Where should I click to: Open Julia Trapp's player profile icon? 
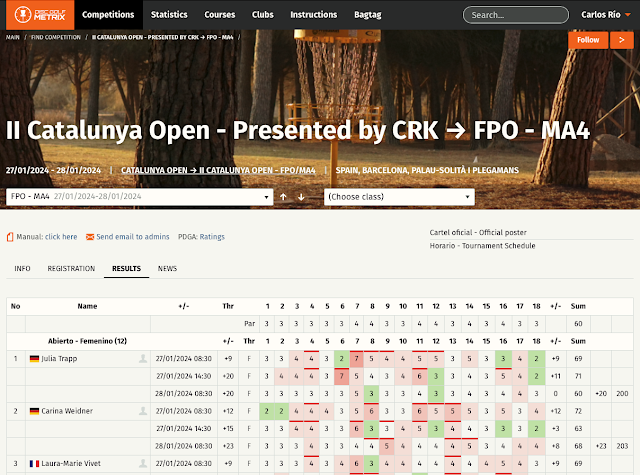point(143,359)
